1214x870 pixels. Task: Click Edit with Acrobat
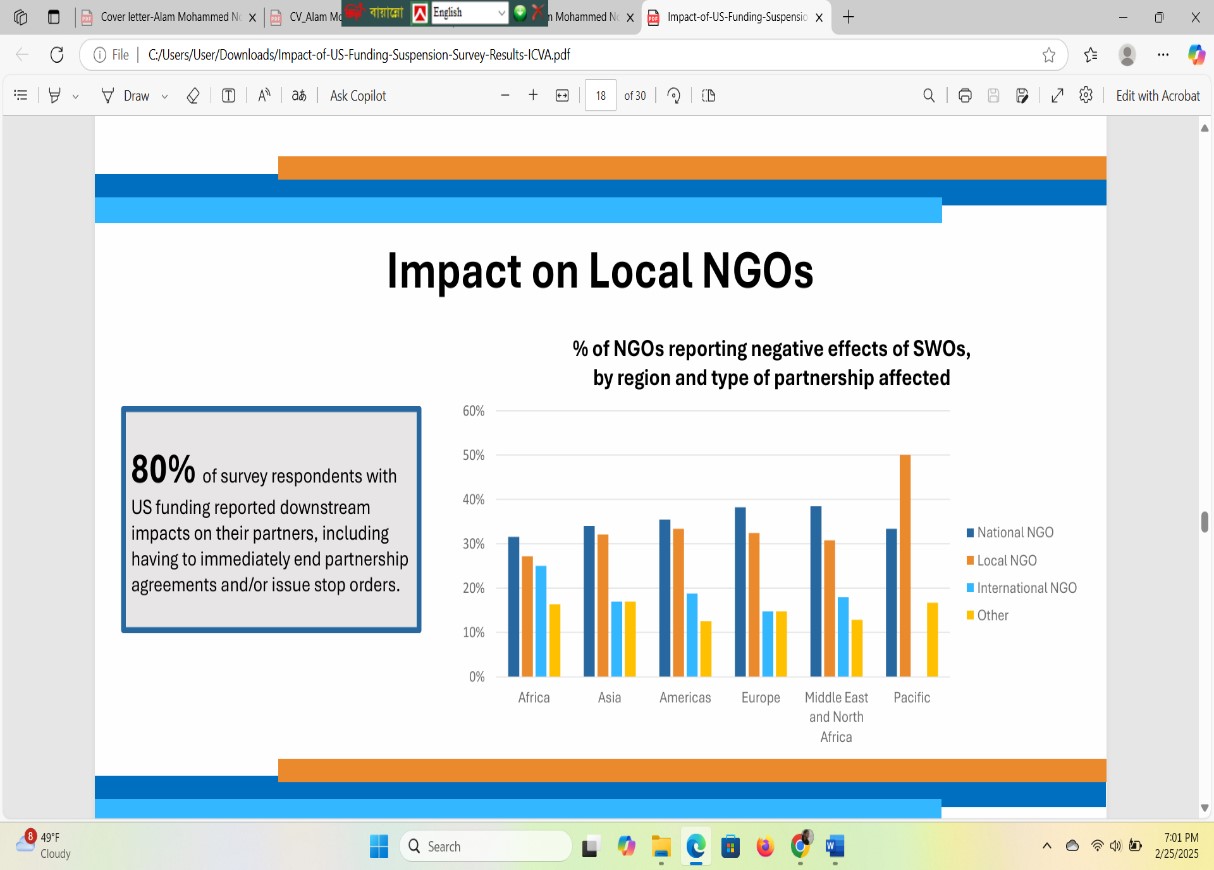point(1158,96)
